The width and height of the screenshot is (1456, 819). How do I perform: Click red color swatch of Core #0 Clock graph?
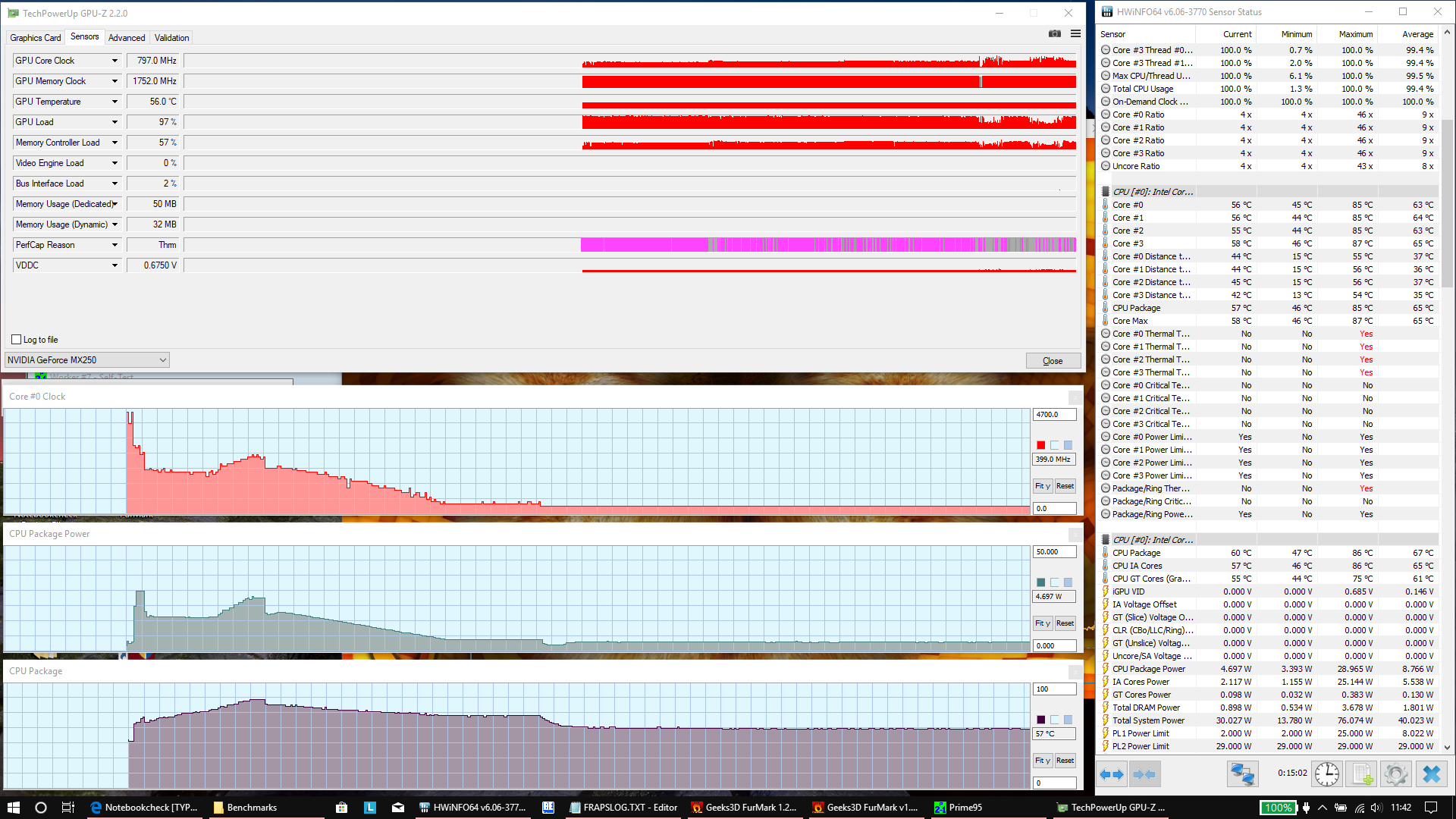coord(1041,445)
